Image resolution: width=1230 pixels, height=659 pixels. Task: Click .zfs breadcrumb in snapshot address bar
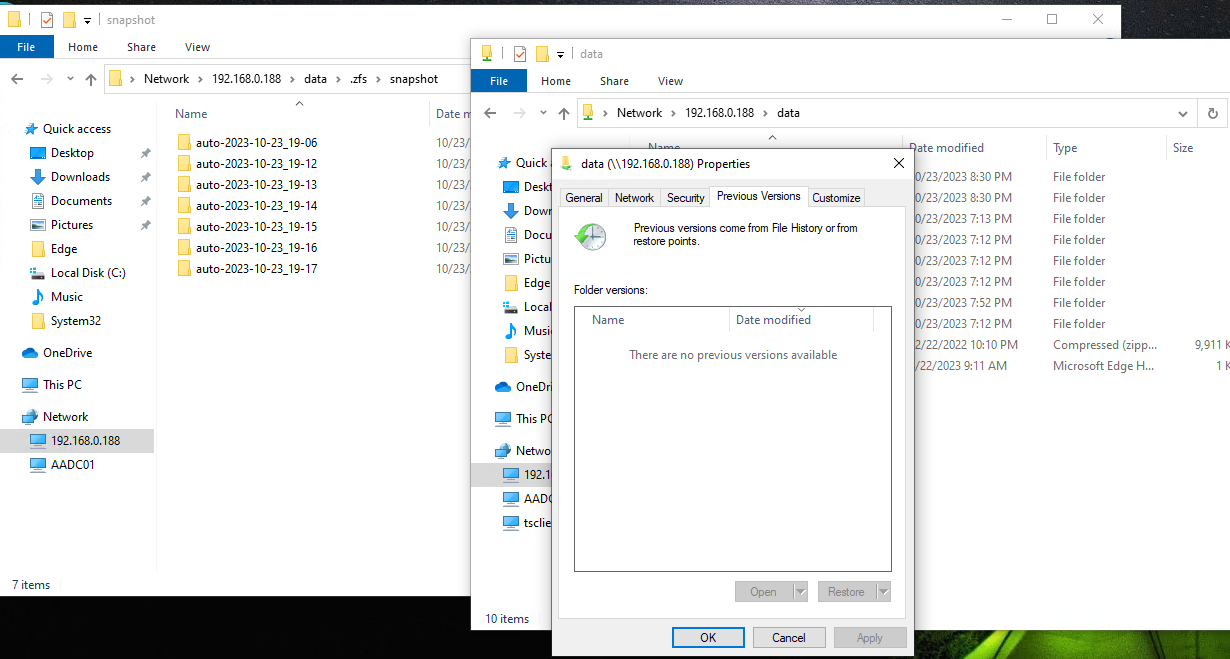[358, 79]
